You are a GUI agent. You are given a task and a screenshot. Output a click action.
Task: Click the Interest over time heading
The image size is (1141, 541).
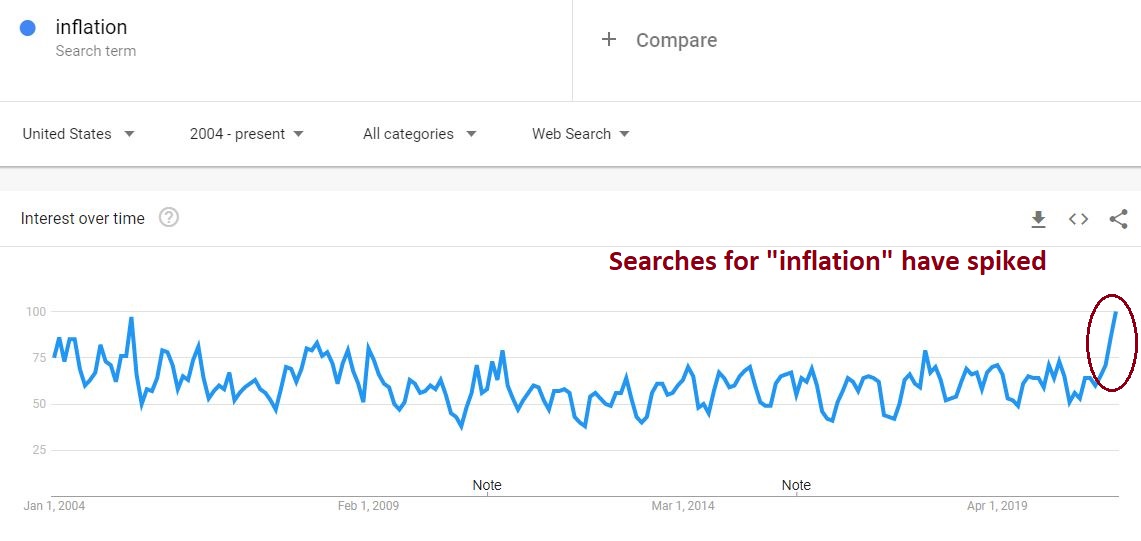[83, 219]
